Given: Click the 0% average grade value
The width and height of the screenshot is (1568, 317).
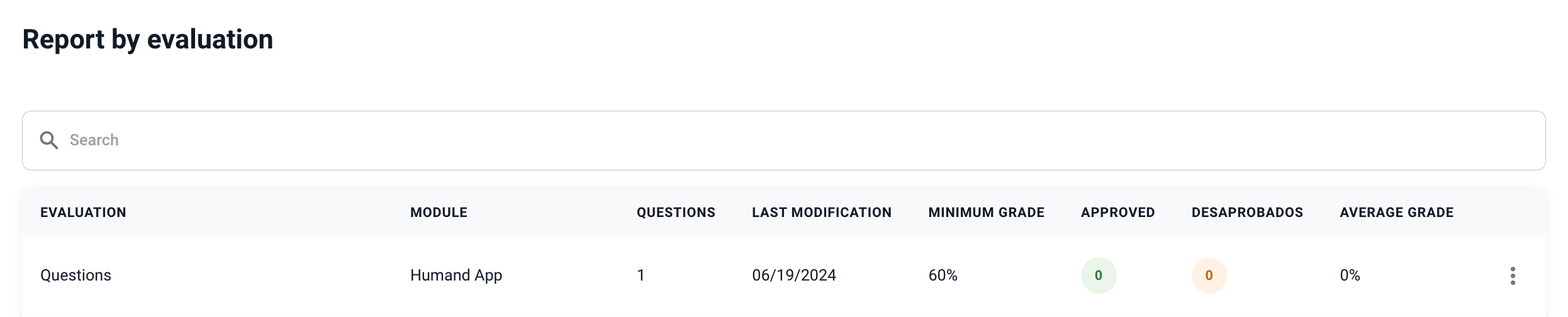Looking at the screenshot, I should pos(1350,275).
